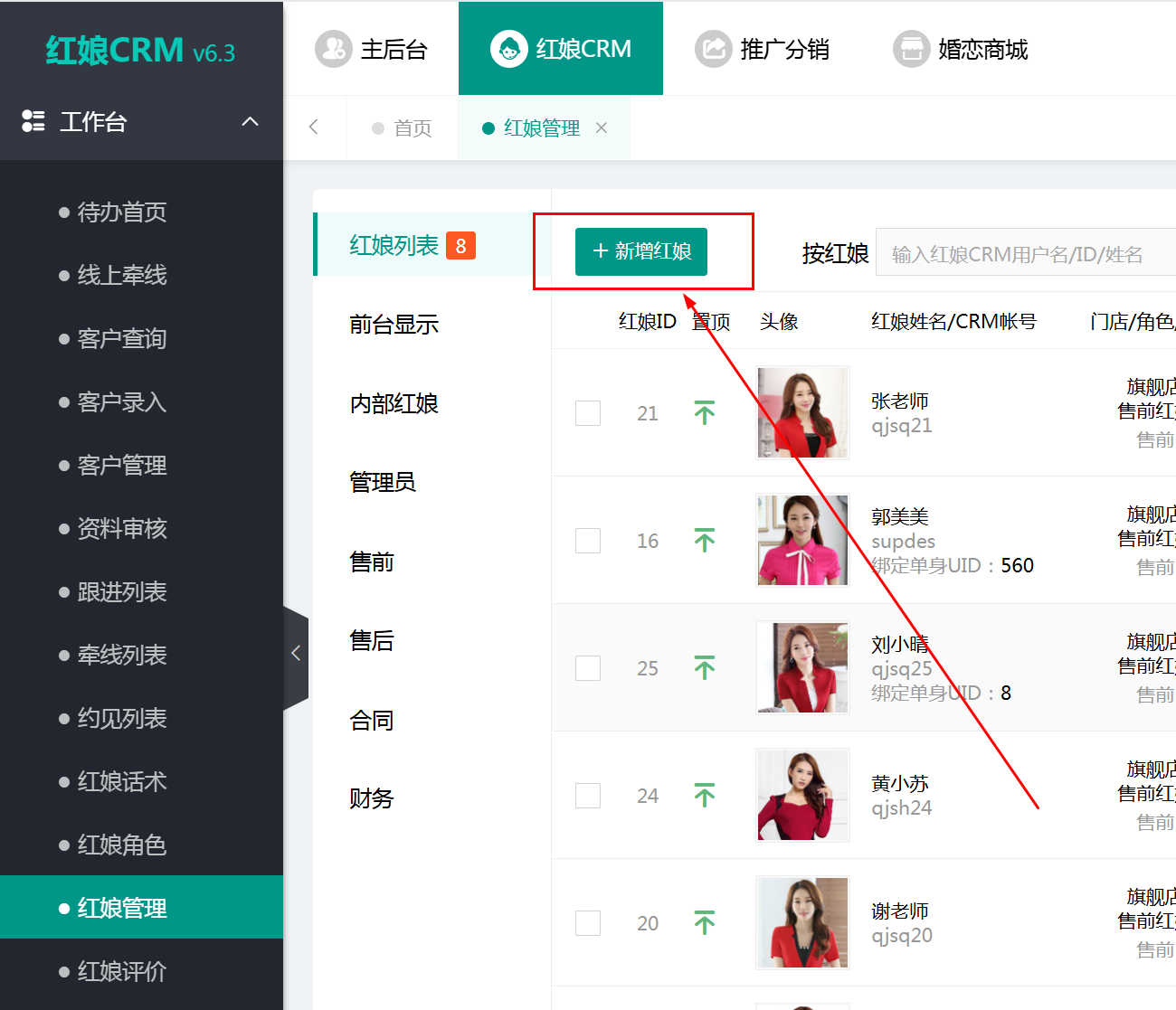This screenshot has height=1010, width=1176.
Task: Pin 郭美美 to top with arrow
Action: [705, 541]
